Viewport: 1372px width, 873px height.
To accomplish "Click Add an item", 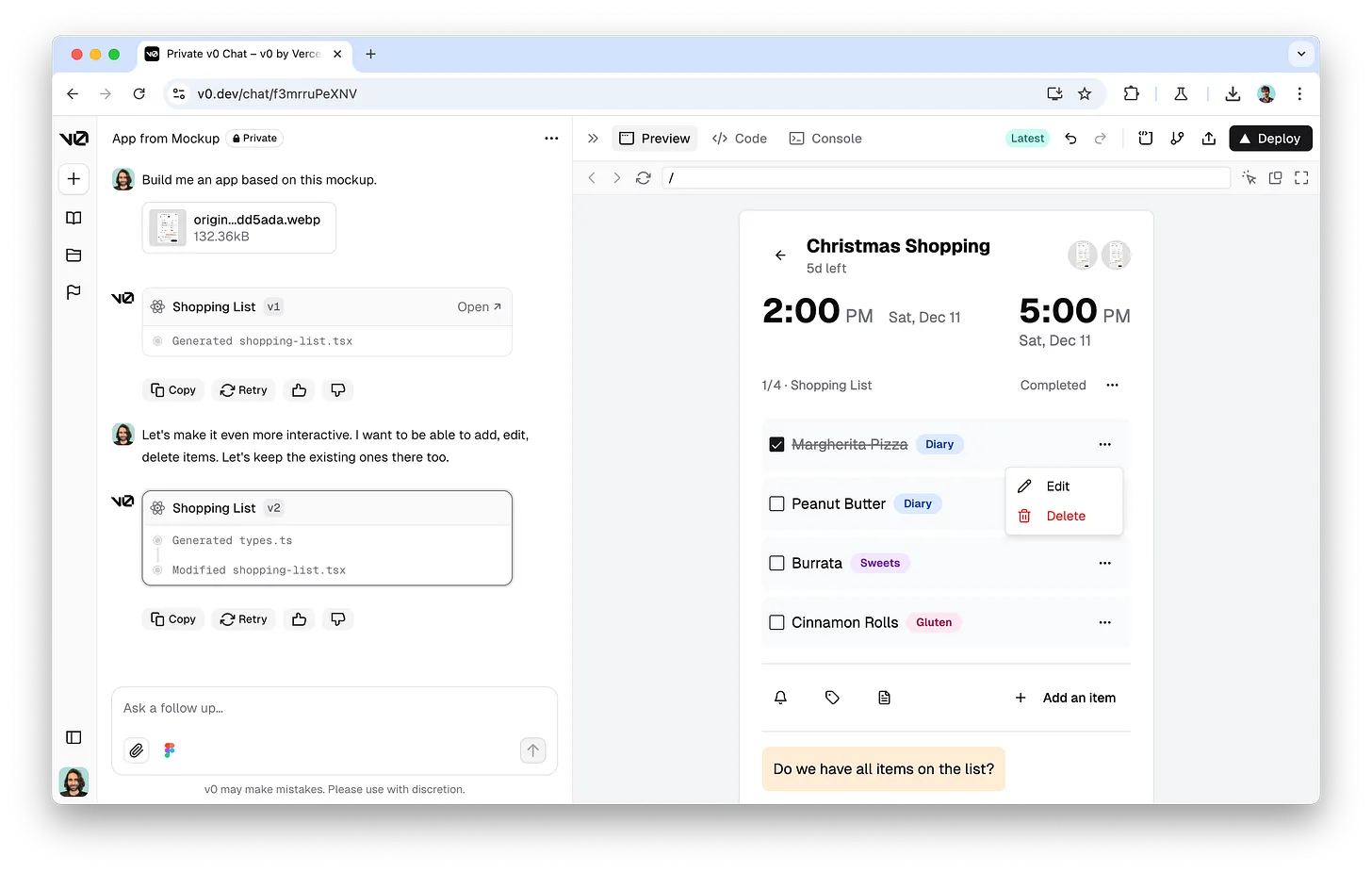I will pyautogui.click(x=1066, y=698).
